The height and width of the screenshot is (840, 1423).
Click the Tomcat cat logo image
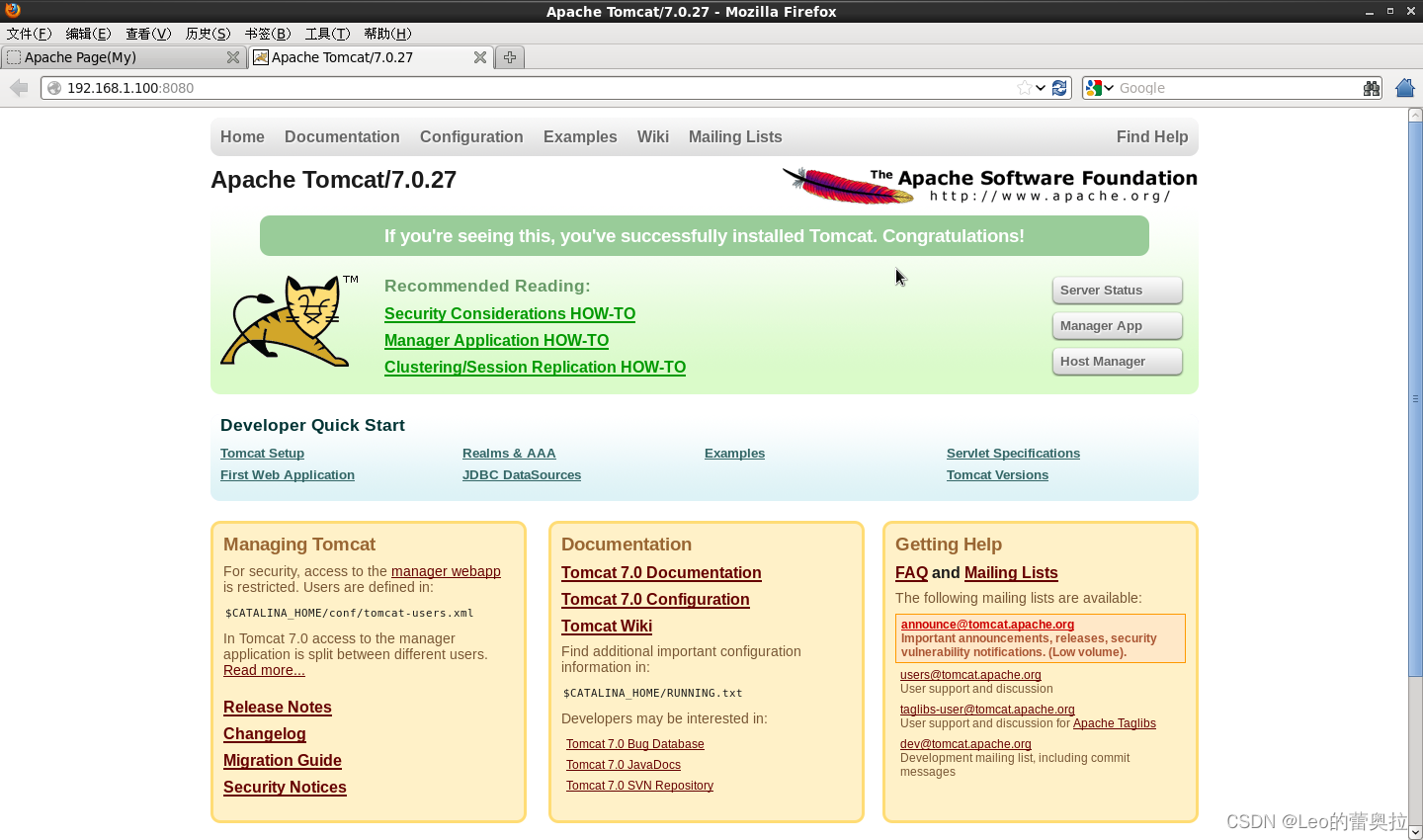point(289,321)
